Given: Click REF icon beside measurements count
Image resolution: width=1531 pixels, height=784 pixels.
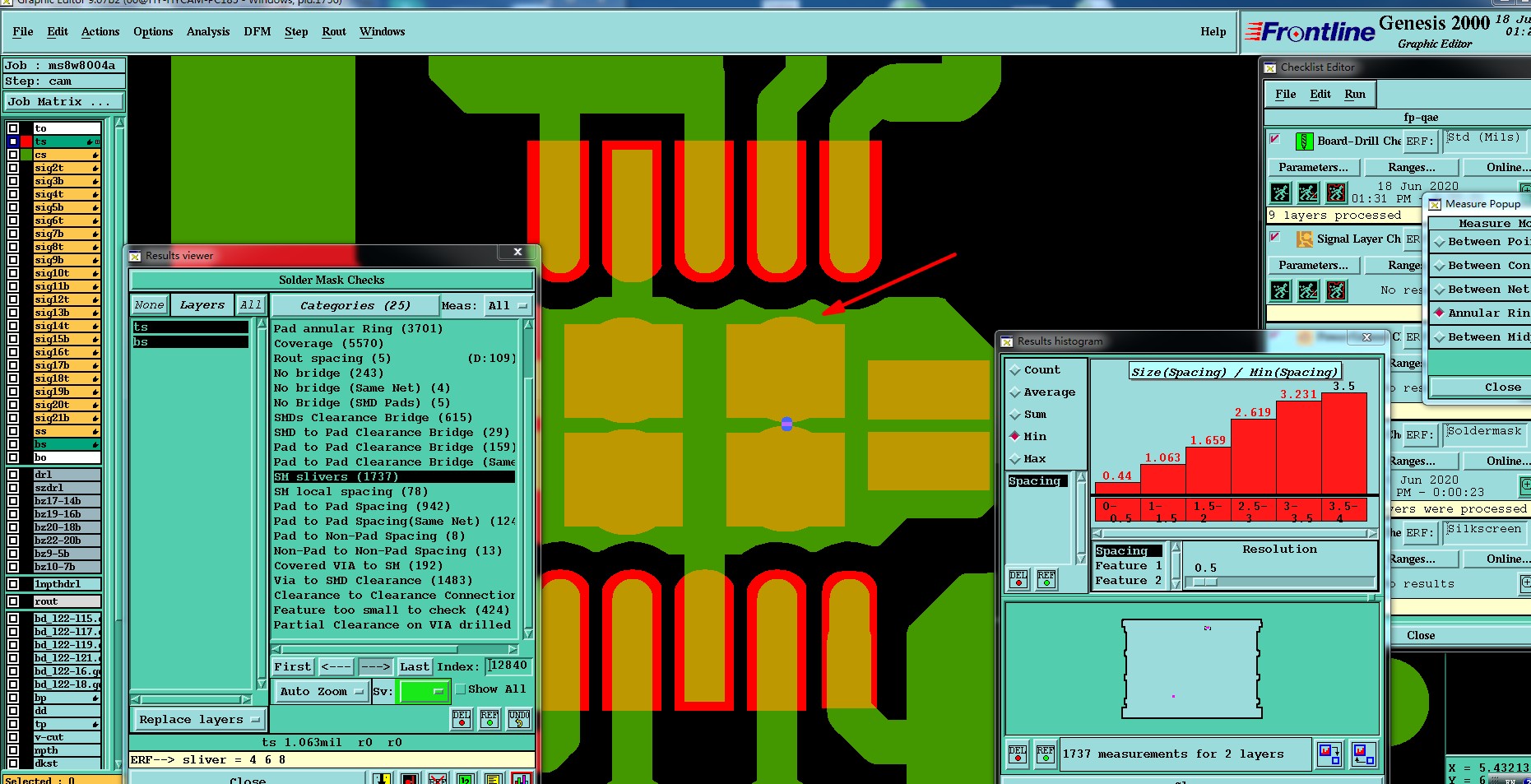Looking at the screenshot, I should (1046, 754).
